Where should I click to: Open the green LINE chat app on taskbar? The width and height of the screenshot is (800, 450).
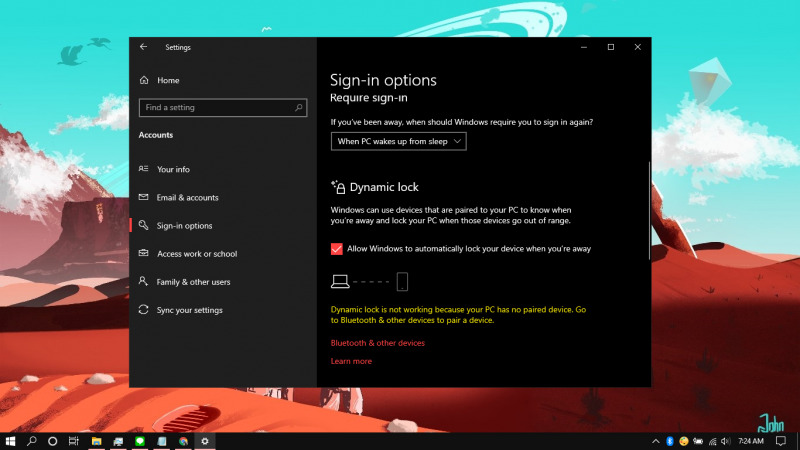(140, 441)
